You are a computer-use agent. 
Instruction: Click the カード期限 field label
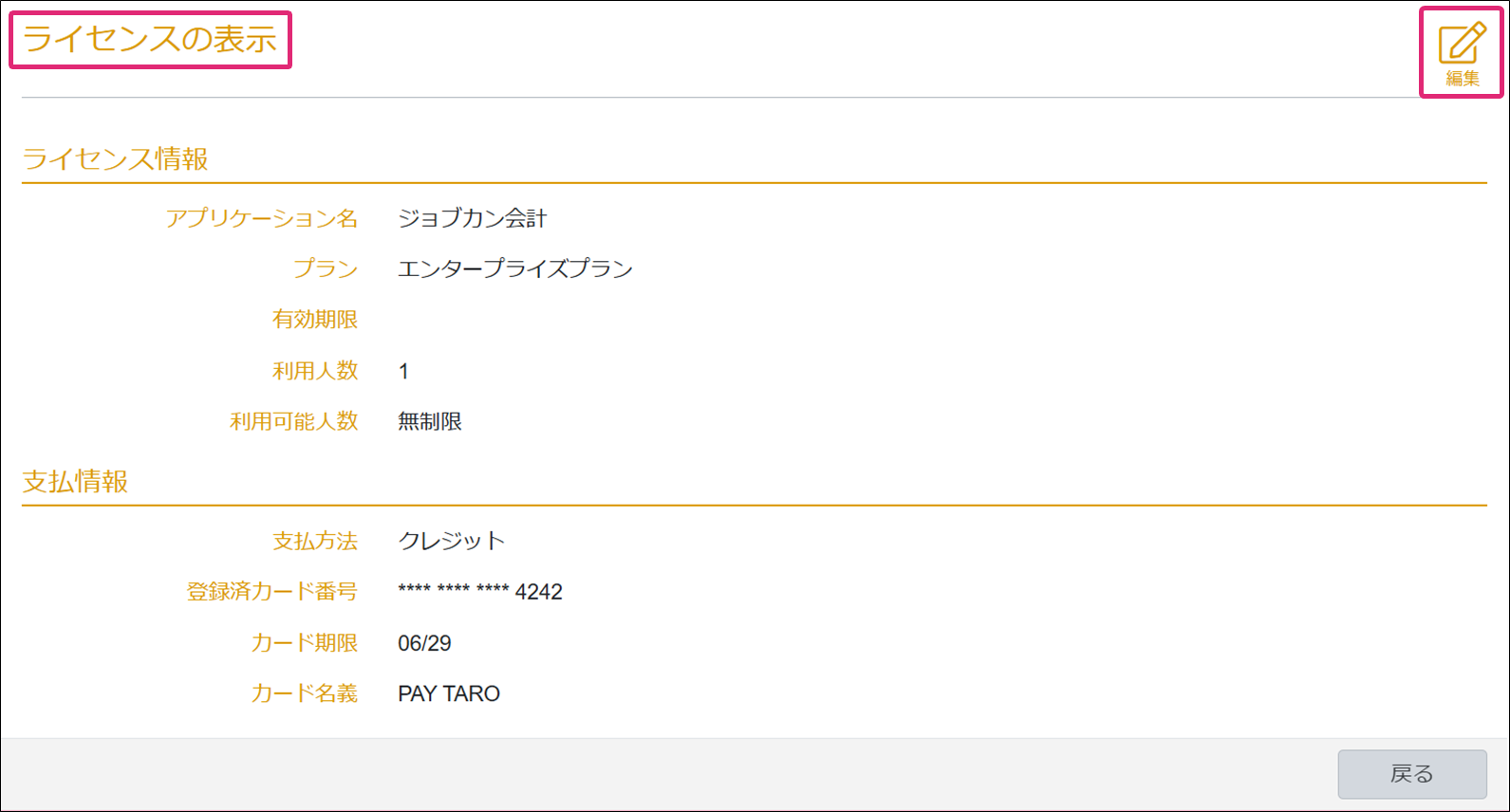pos(305,643)
